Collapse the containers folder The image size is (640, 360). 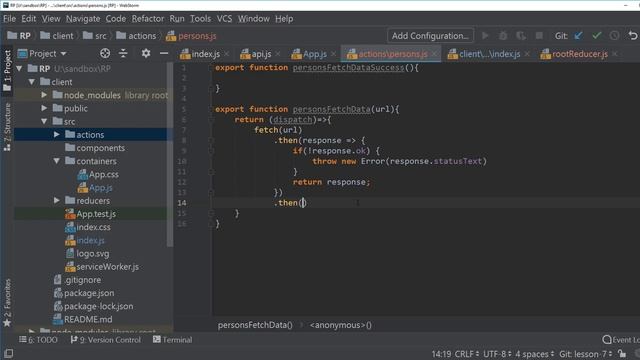[x=57, y=161]
